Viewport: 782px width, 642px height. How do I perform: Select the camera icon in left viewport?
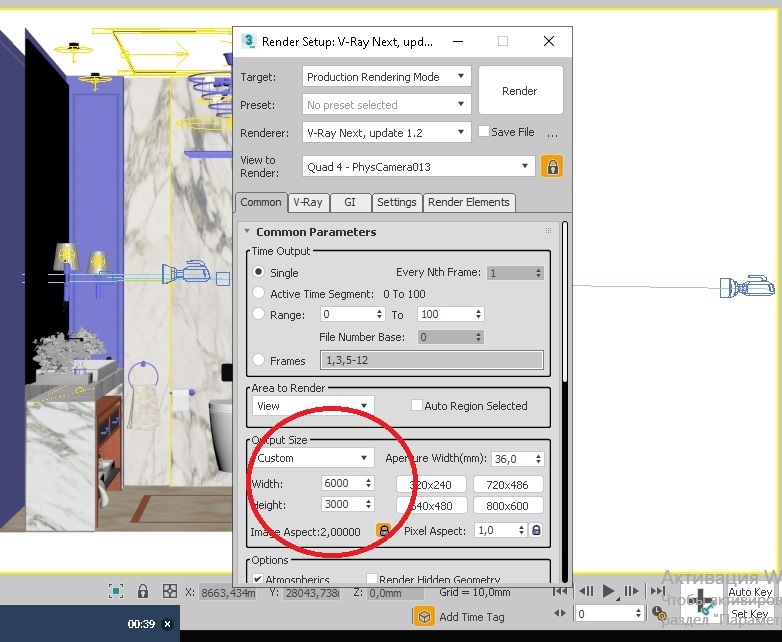(186, 273)
